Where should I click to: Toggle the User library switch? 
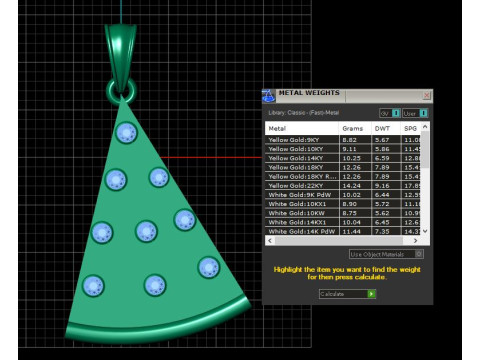[423, 113]
